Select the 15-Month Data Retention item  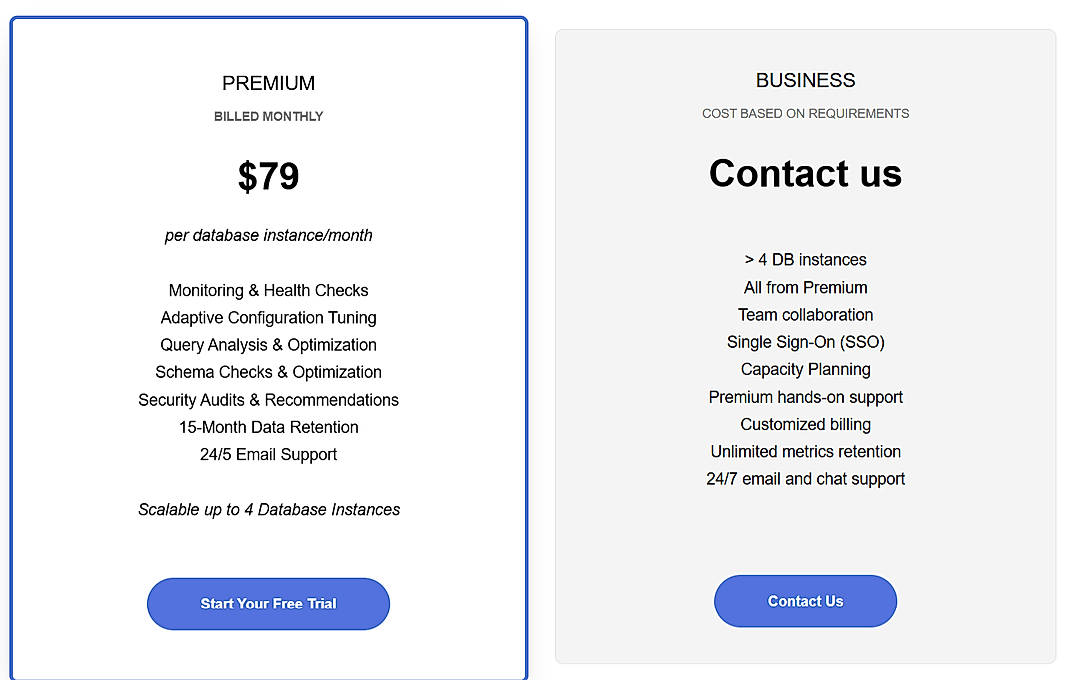[268, 426]
